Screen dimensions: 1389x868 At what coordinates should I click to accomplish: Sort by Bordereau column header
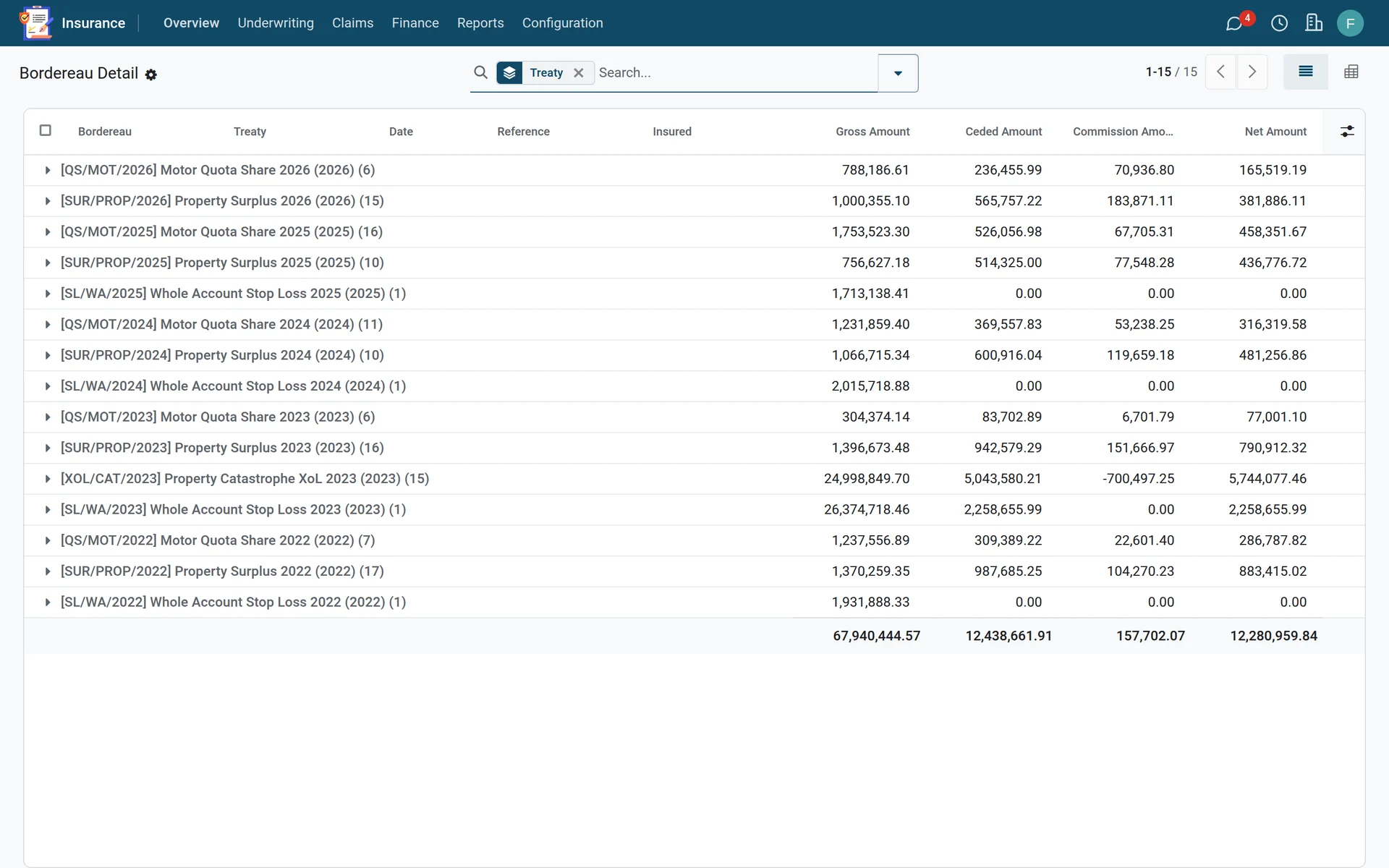coord(105,132)
